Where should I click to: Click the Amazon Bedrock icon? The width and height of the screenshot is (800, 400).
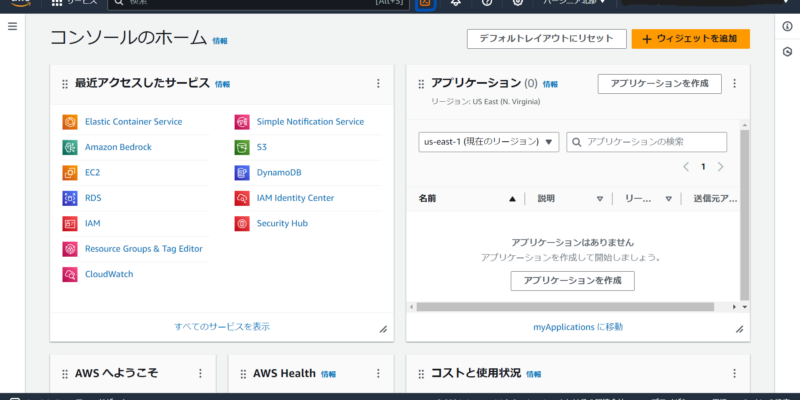(x=70, y=147)
